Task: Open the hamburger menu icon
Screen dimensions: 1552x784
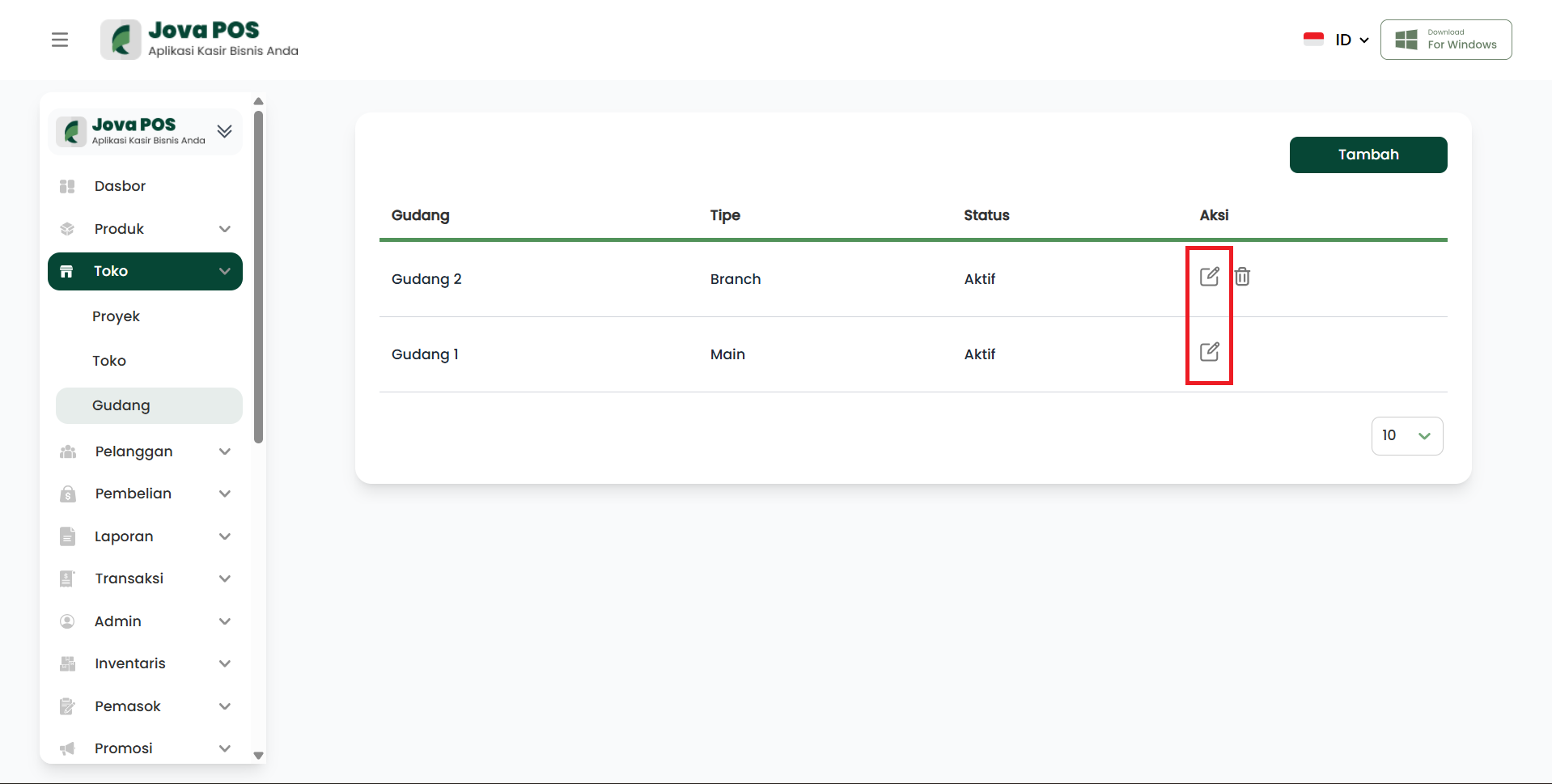Action: click(60, 40)
